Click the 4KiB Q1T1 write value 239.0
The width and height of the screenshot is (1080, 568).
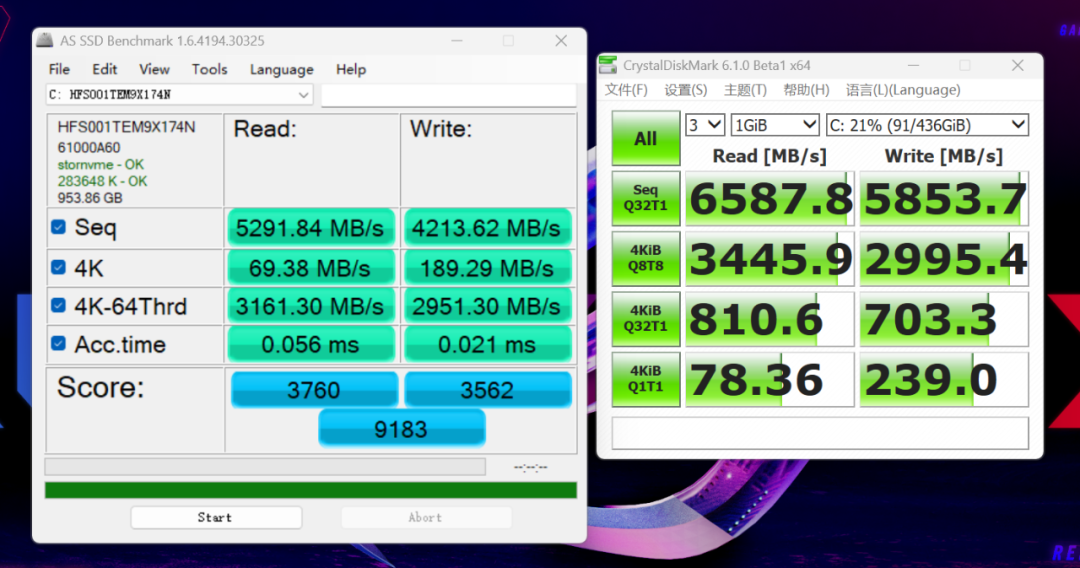coord(944,379)
